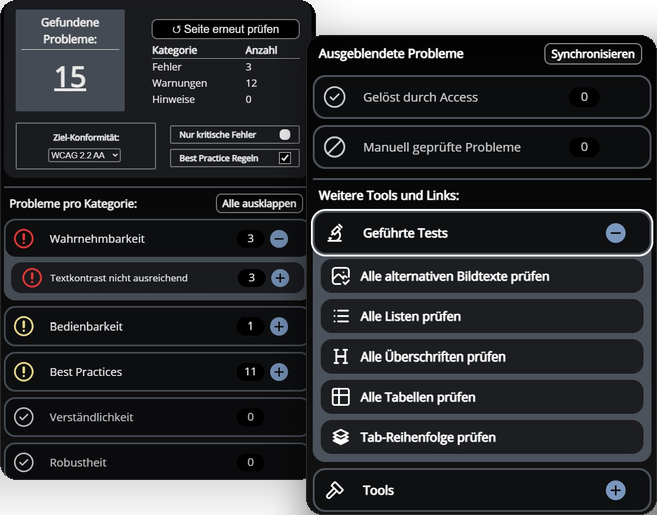657x515 pixels.
Task: Click the red error icon beside Textkontrast nicht ausreichend
Action: 32,278
